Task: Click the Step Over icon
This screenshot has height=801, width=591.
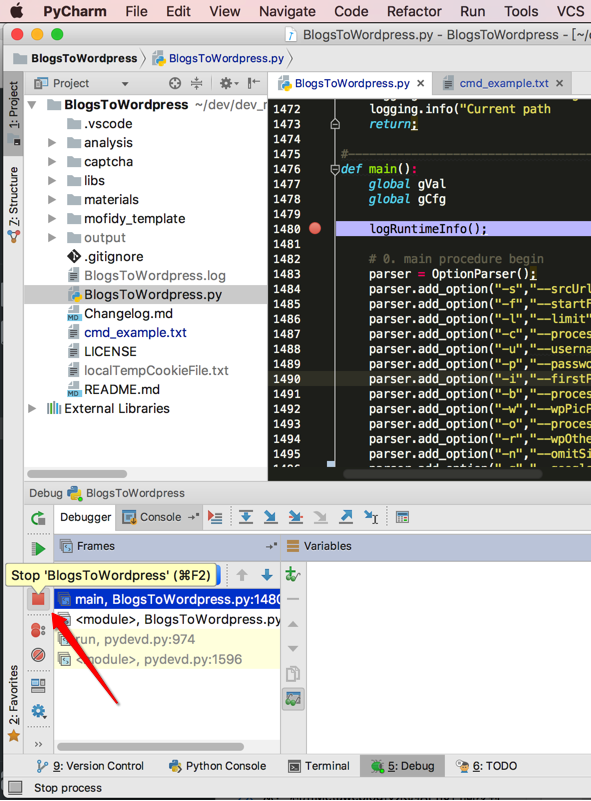Action: pyautogui.click(x=246, y=517)
